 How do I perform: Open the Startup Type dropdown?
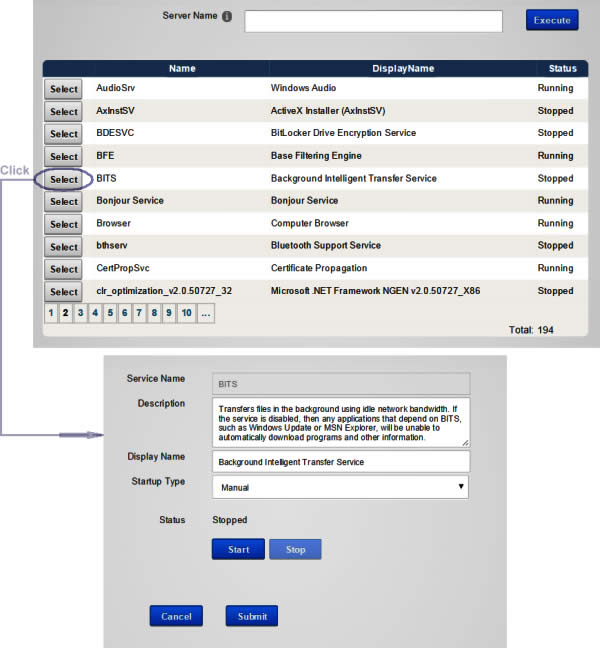[x=340, y=487]
